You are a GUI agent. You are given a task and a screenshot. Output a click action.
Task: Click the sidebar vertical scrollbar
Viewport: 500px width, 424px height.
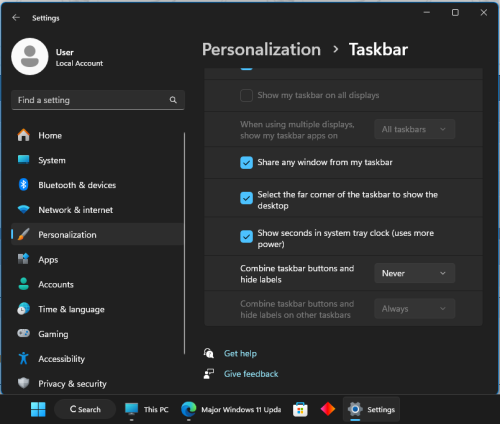coord(184,243)
